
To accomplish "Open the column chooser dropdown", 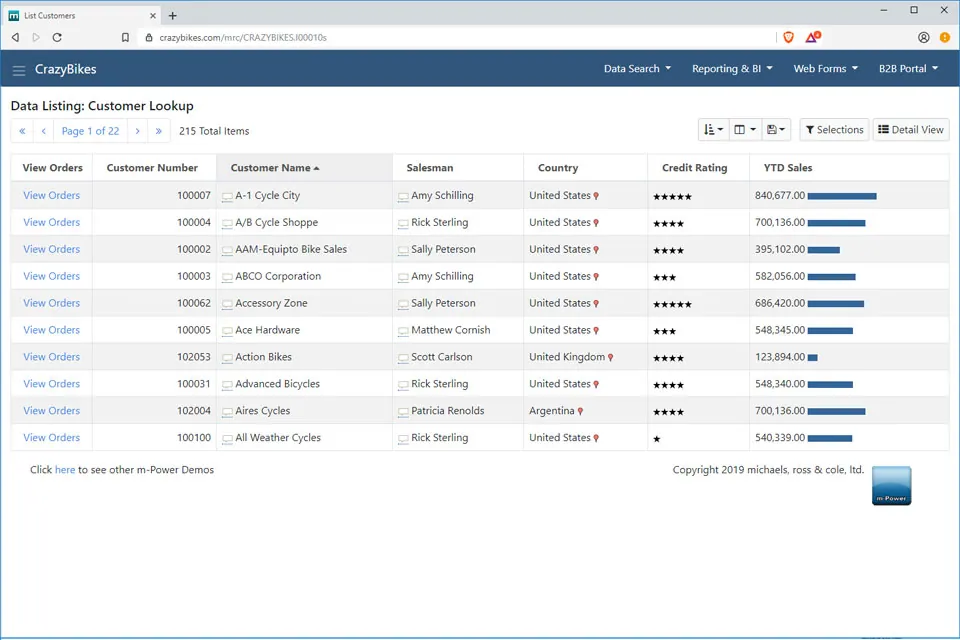I will [745, 129].
